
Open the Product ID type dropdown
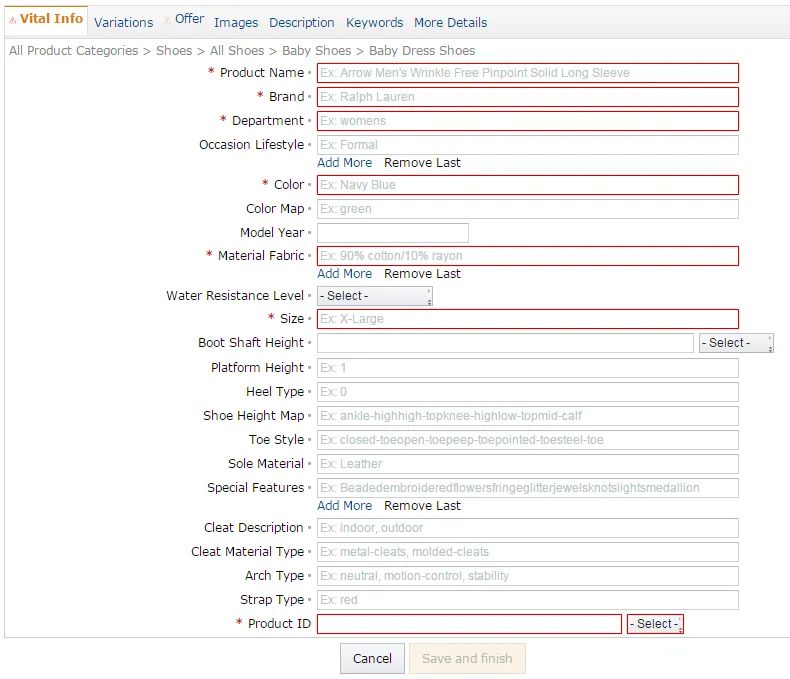click(655, 624)
